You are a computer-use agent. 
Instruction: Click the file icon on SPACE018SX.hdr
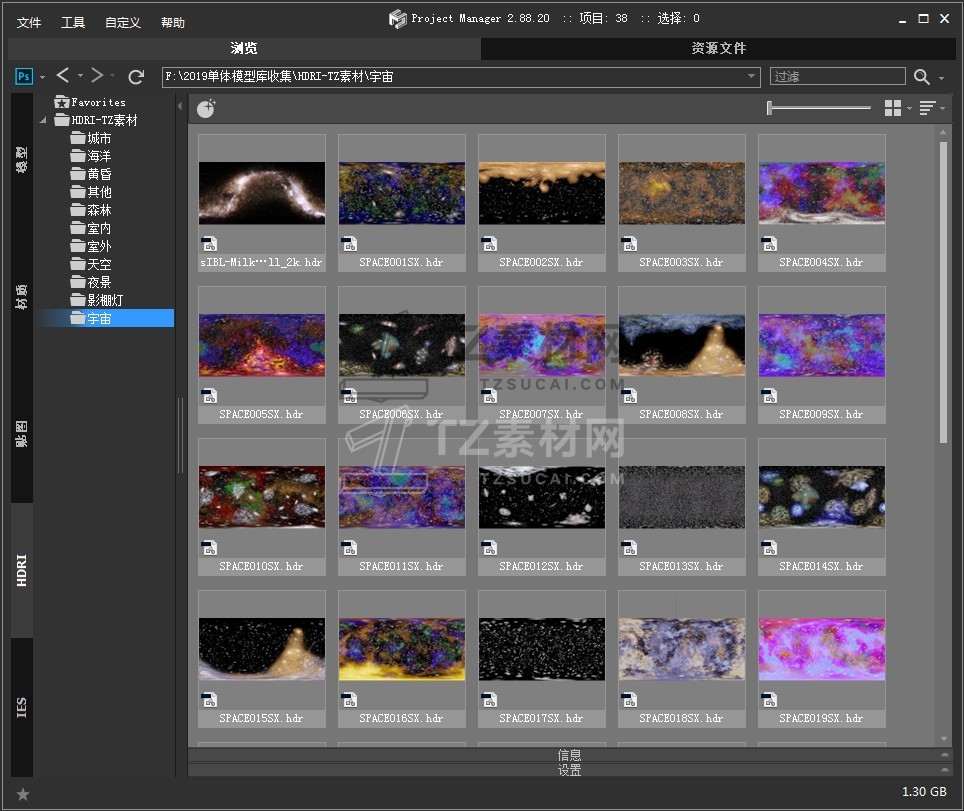coord(629,700)
